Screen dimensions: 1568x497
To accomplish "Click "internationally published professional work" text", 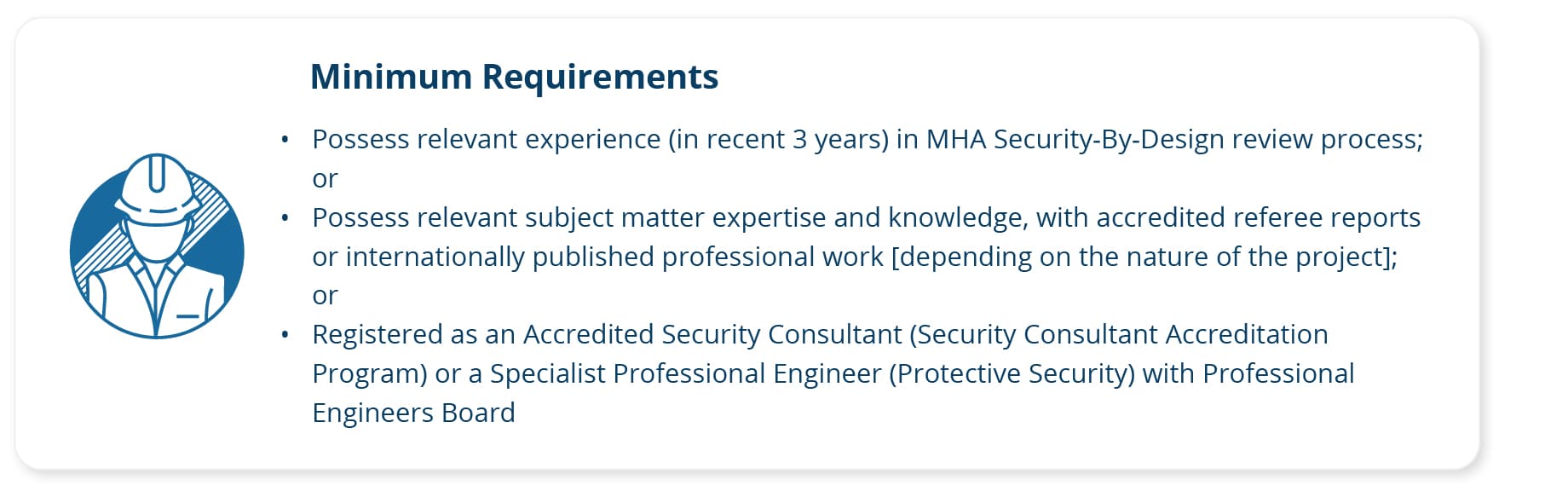I will pyautogui.click(x=614, y=257).
